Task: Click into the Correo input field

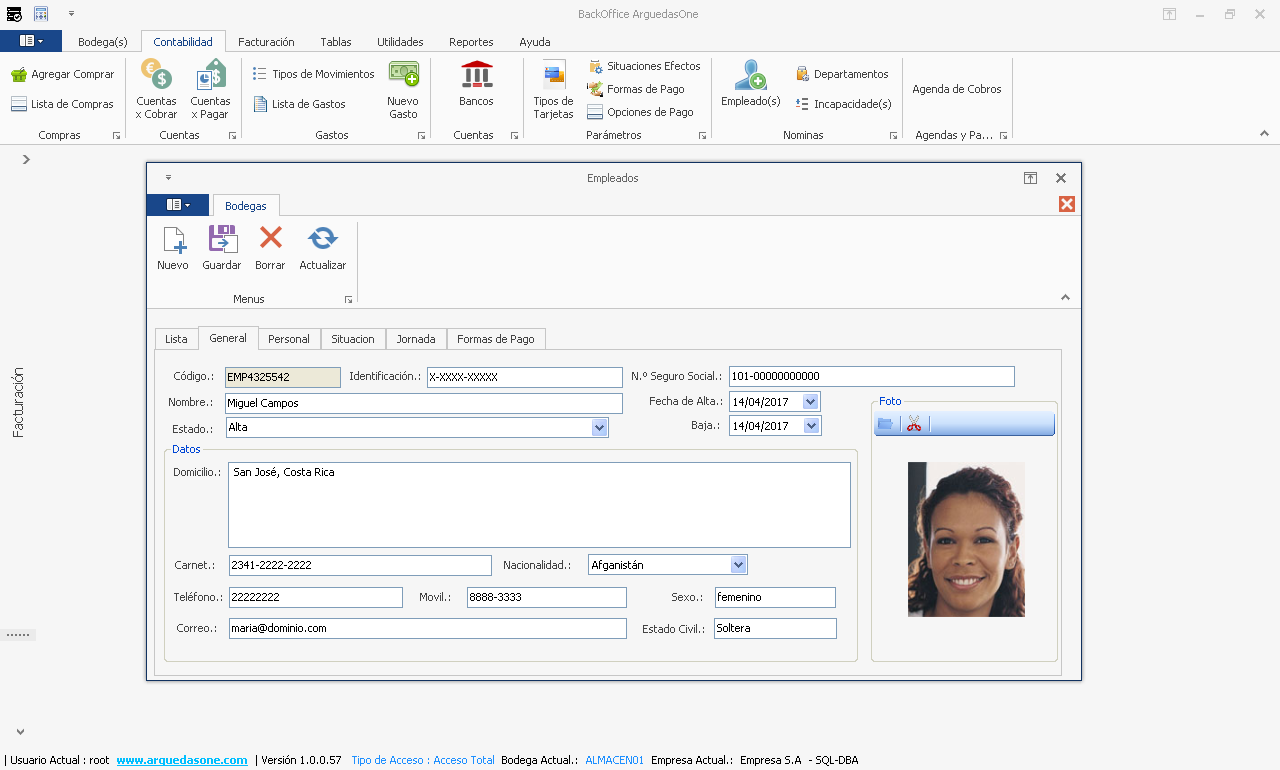Action: point(427,629)
